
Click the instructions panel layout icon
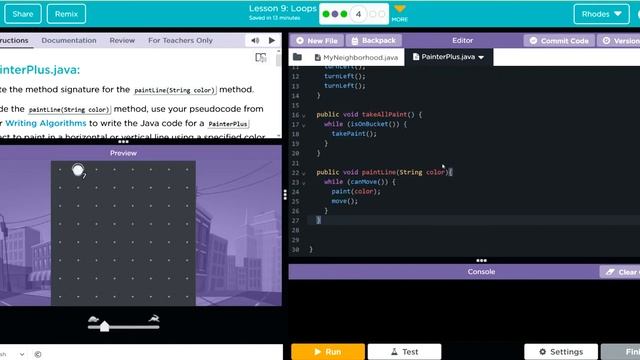click(x=260, y=58)
